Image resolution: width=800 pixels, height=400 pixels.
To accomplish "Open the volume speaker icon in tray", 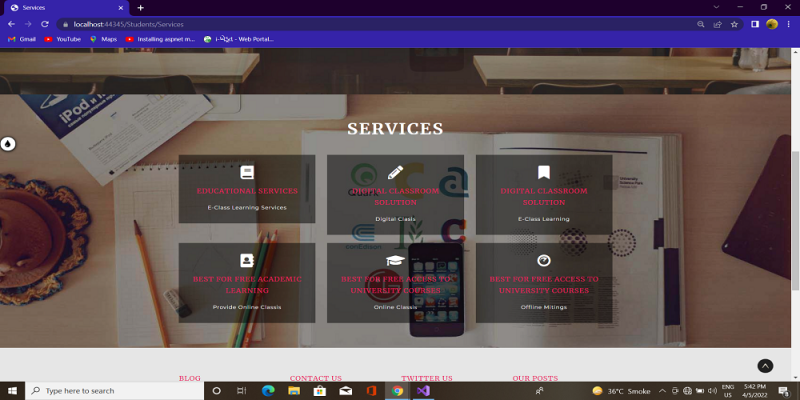I will [x=712, y=391].
